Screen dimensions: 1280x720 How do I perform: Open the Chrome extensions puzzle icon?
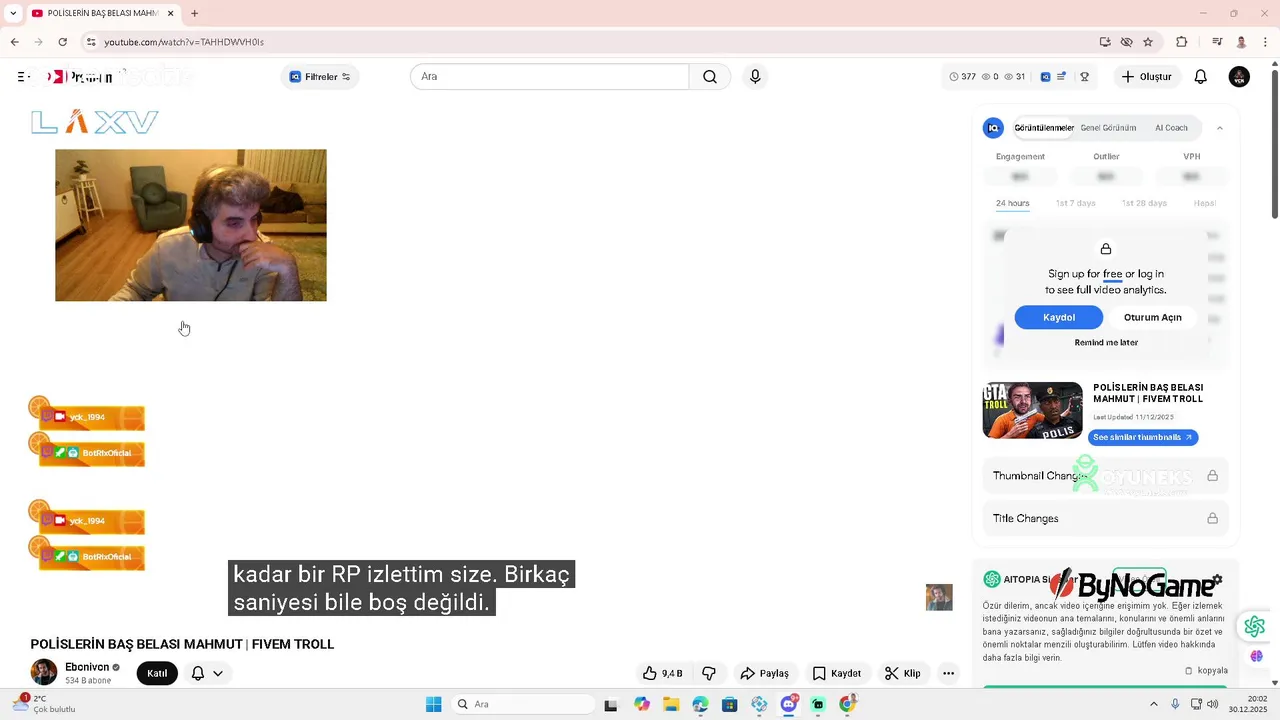click(x=1182, y=42)
